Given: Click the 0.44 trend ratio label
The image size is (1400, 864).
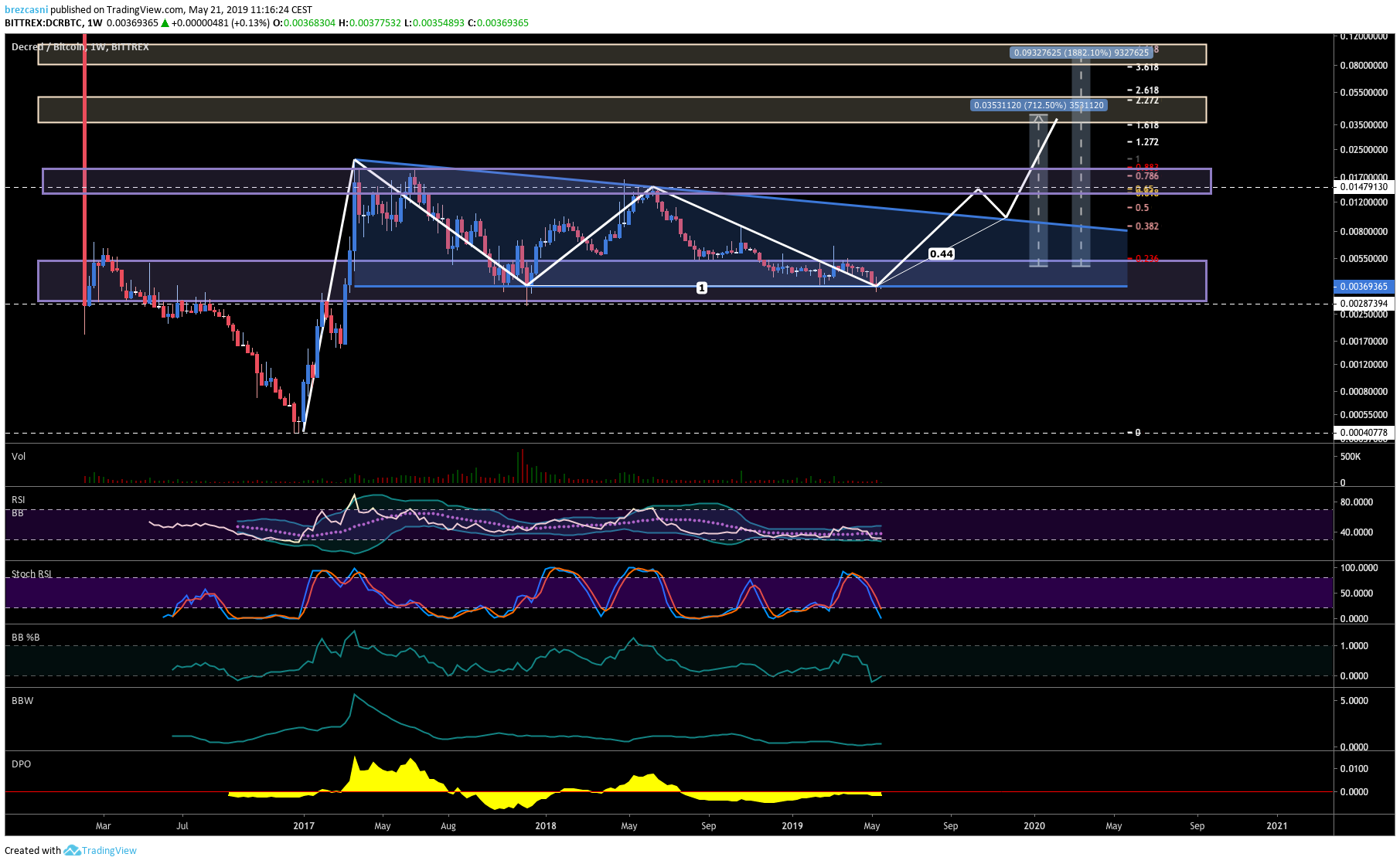Looking at the screenshot, I should click(941, 253).
